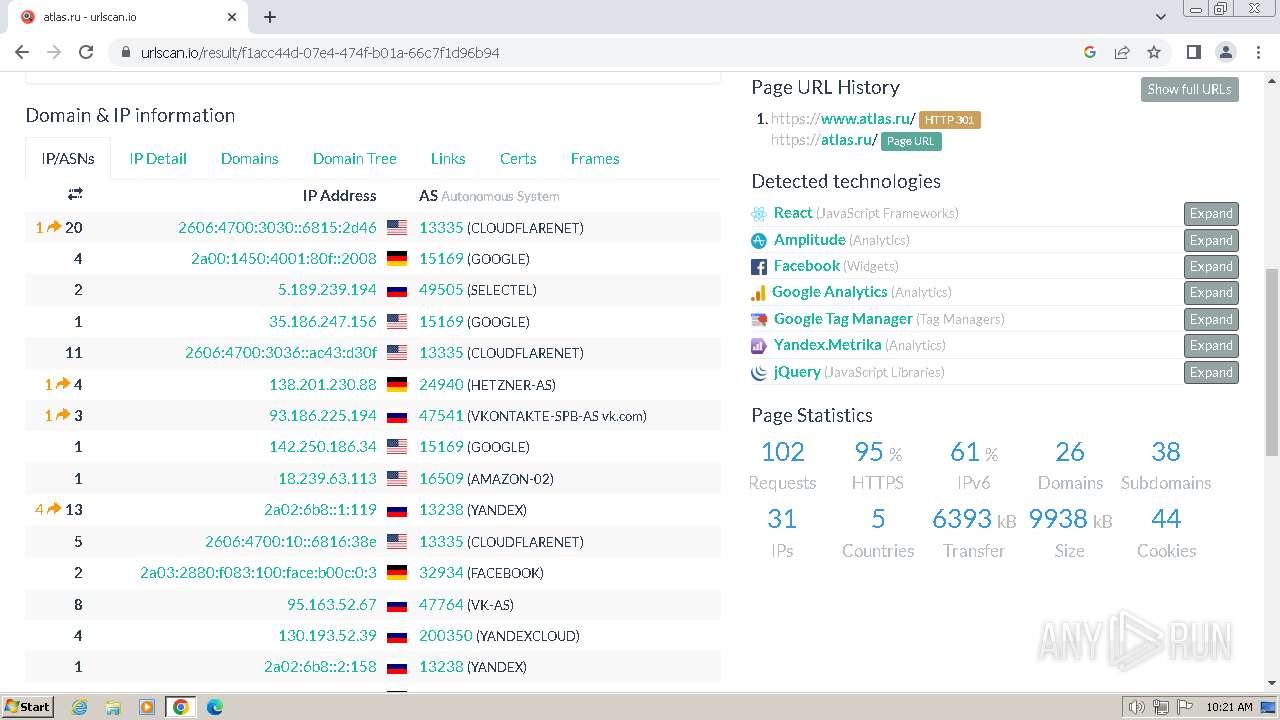This screenshot has width=1280, height=720.
Task: Open the system tray volume icon
Action: pos(1136,707)
